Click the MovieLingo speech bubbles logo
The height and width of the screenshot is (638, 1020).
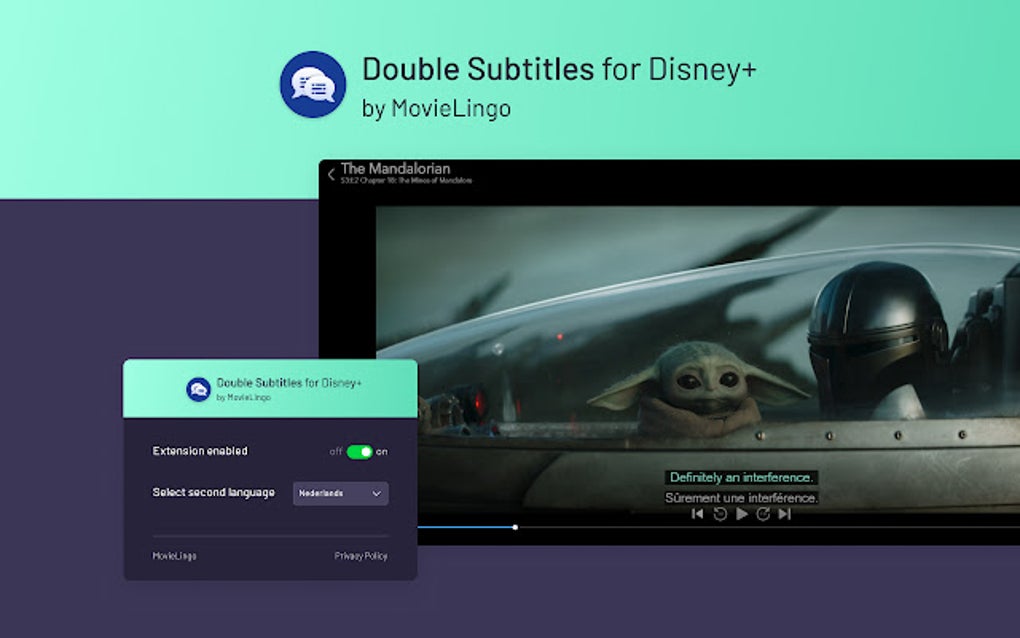coord(311,84)
